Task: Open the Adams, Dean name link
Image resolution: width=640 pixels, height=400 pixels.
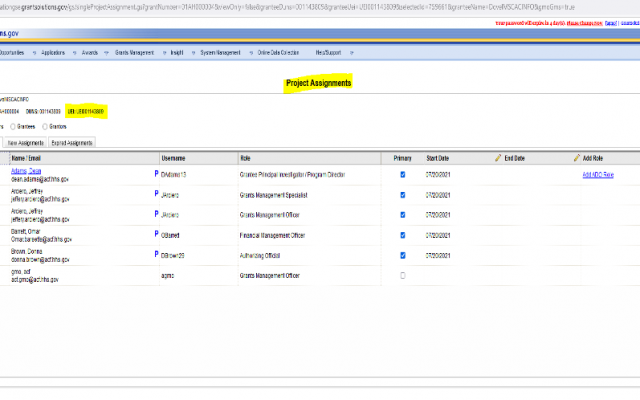Action: point(26,171)
